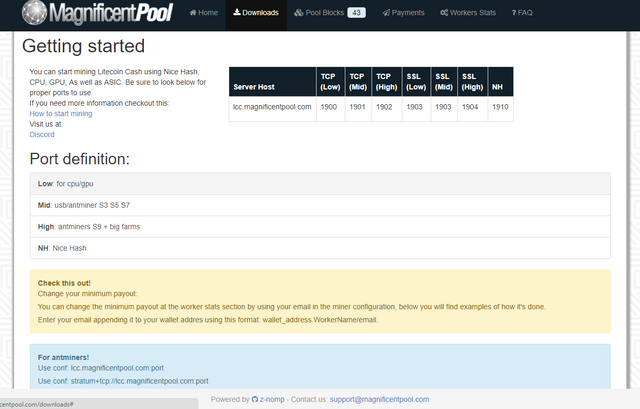Click the NH: Nice Hash row
This screenshot has height=409, width=640.
pos(320,248)
